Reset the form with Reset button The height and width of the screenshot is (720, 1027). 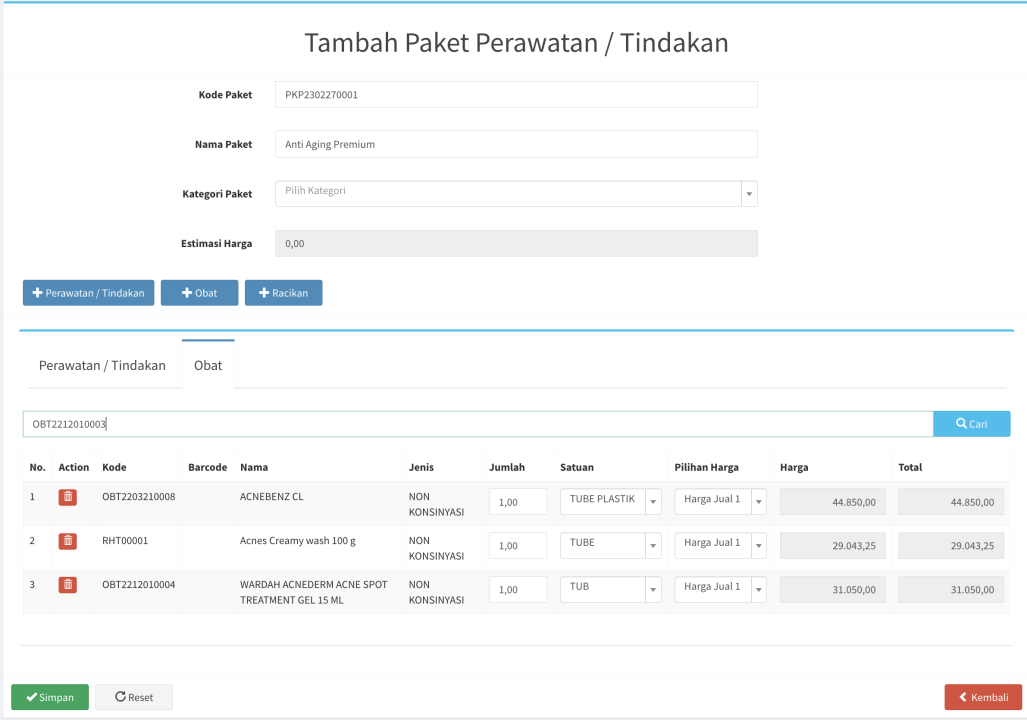134,697
